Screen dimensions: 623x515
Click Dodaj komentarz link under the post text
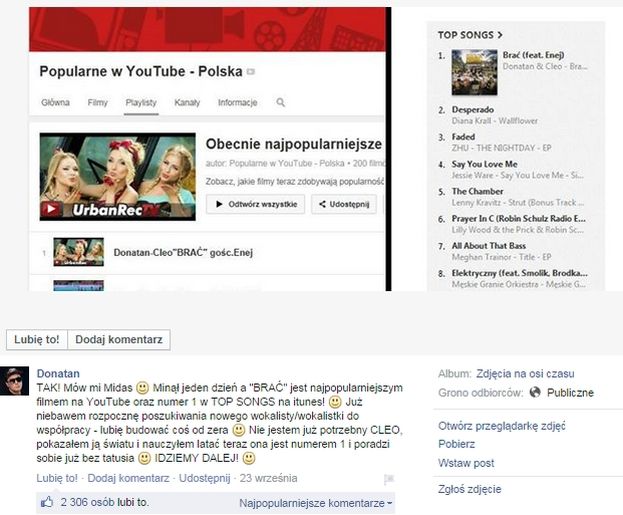[128, 478]
